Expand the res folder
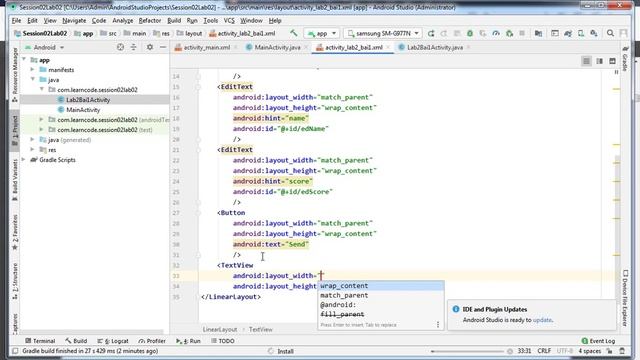 33,150
